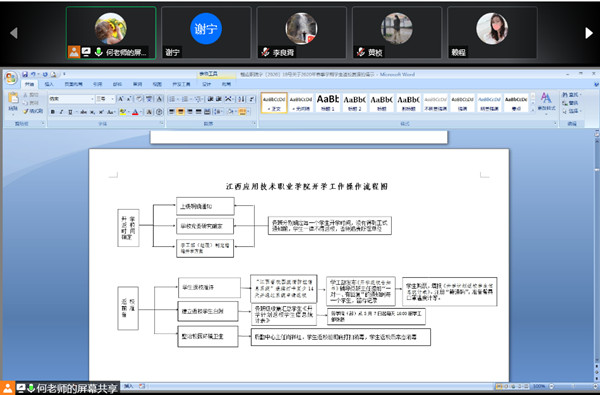Click the Find binoculars icon
This screenshot has height=395, width=600.
click(565, 95)
